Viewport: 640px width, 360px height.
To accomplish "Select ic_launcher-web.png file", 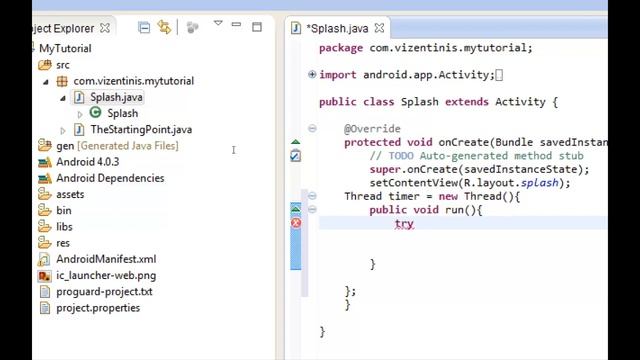I will (x=106, y=276).
